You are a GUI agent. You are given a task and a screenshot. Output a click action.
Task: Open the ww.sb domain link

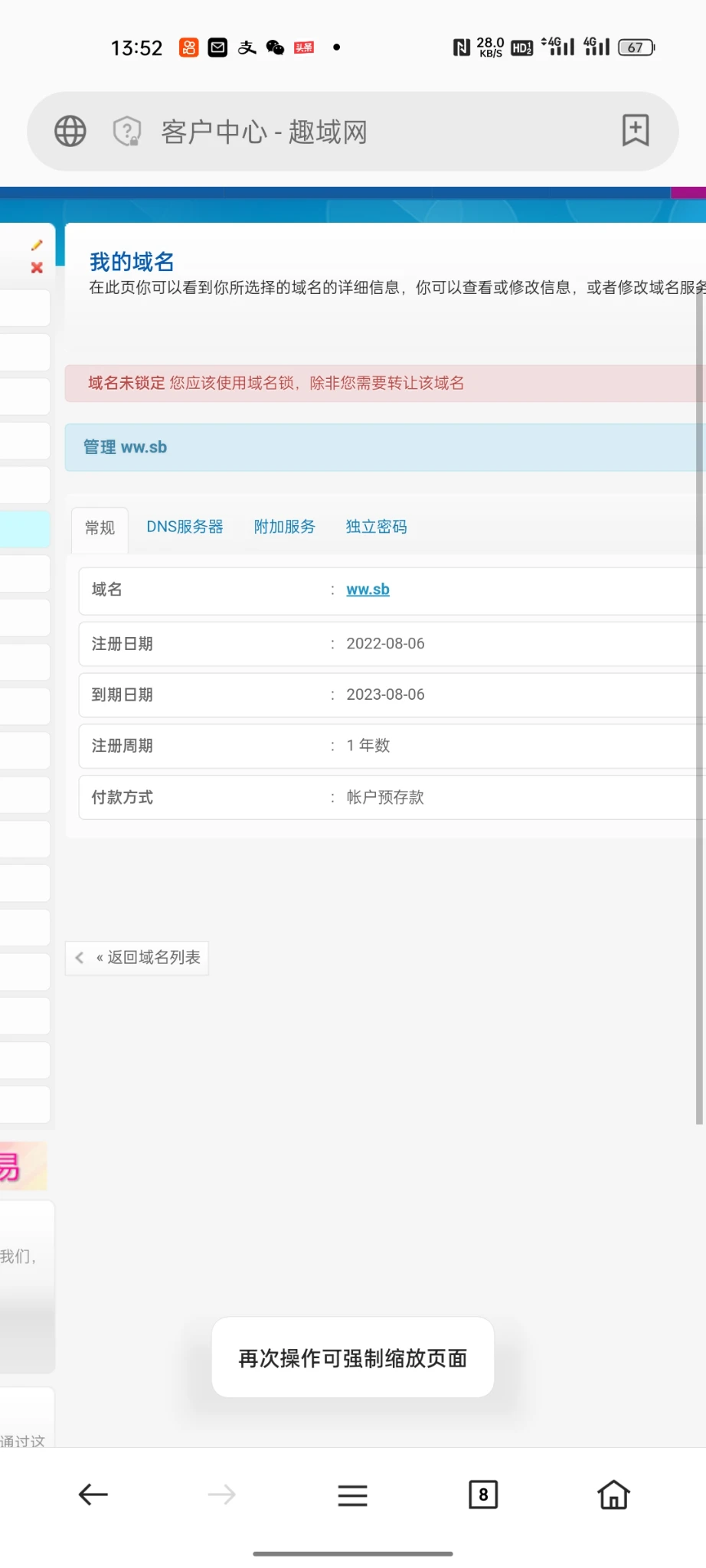pyautogui.click(x=368, y=590)
